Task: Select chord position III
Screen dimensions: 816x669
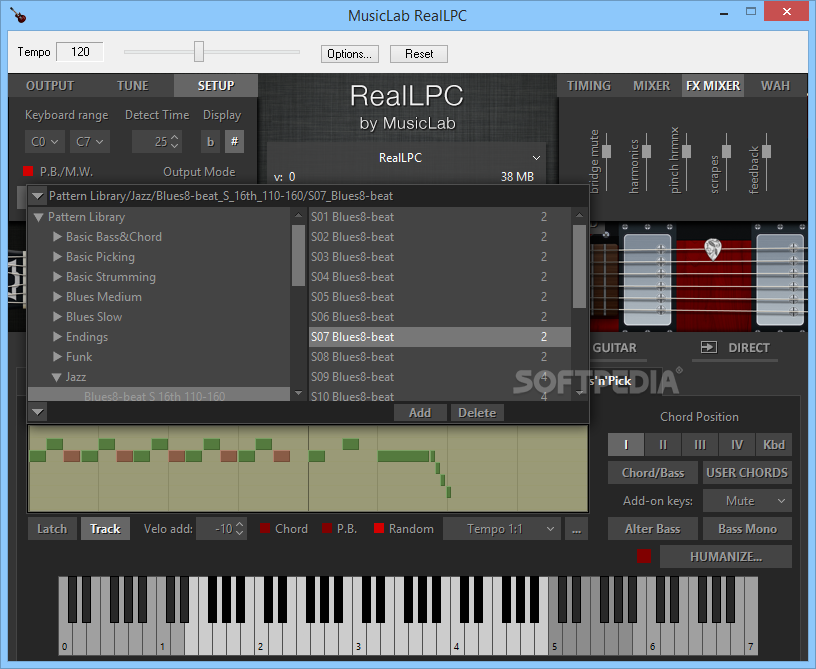Action: (x=699, y=445)
